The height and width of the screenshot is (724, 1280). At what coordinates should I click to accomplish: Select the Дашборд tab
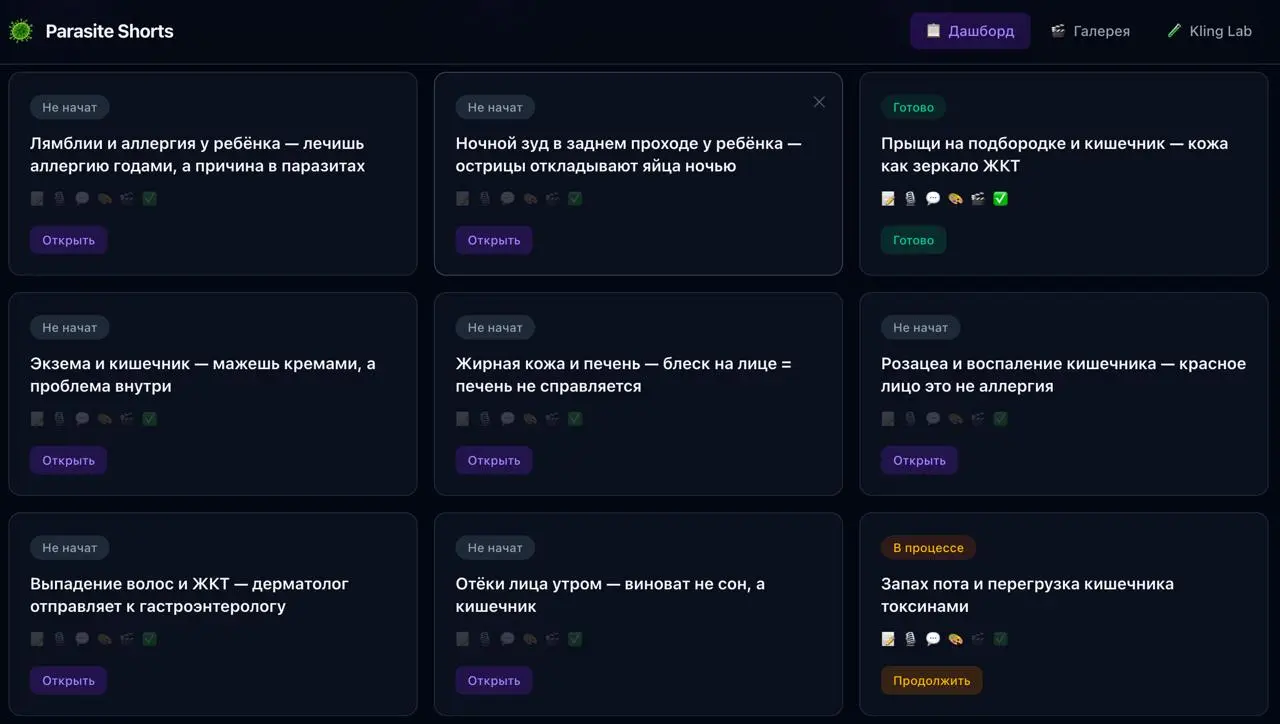(x=970, y=31)
